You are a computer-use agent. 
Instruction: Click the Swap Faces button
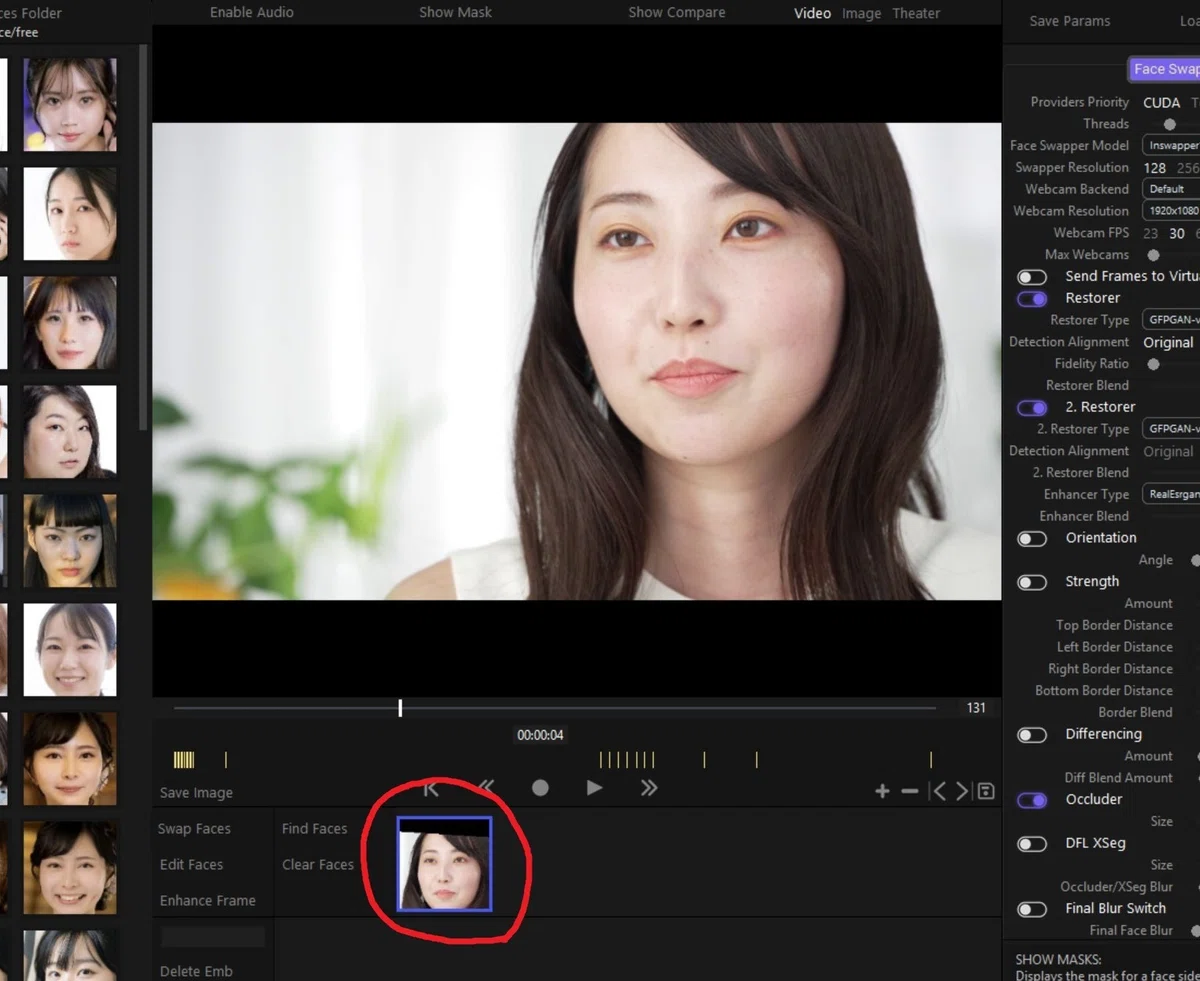[x=194, y=828]
